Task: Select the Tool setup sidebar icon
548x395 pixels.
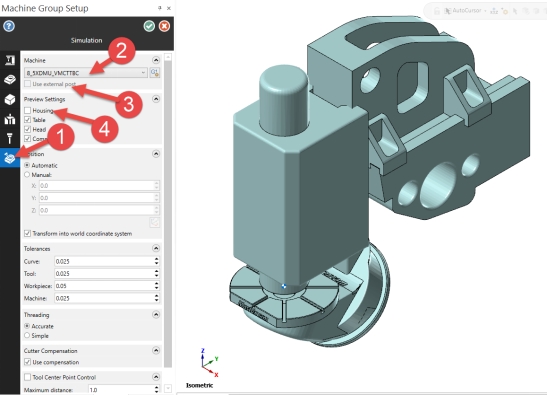Action: (9, 139)
